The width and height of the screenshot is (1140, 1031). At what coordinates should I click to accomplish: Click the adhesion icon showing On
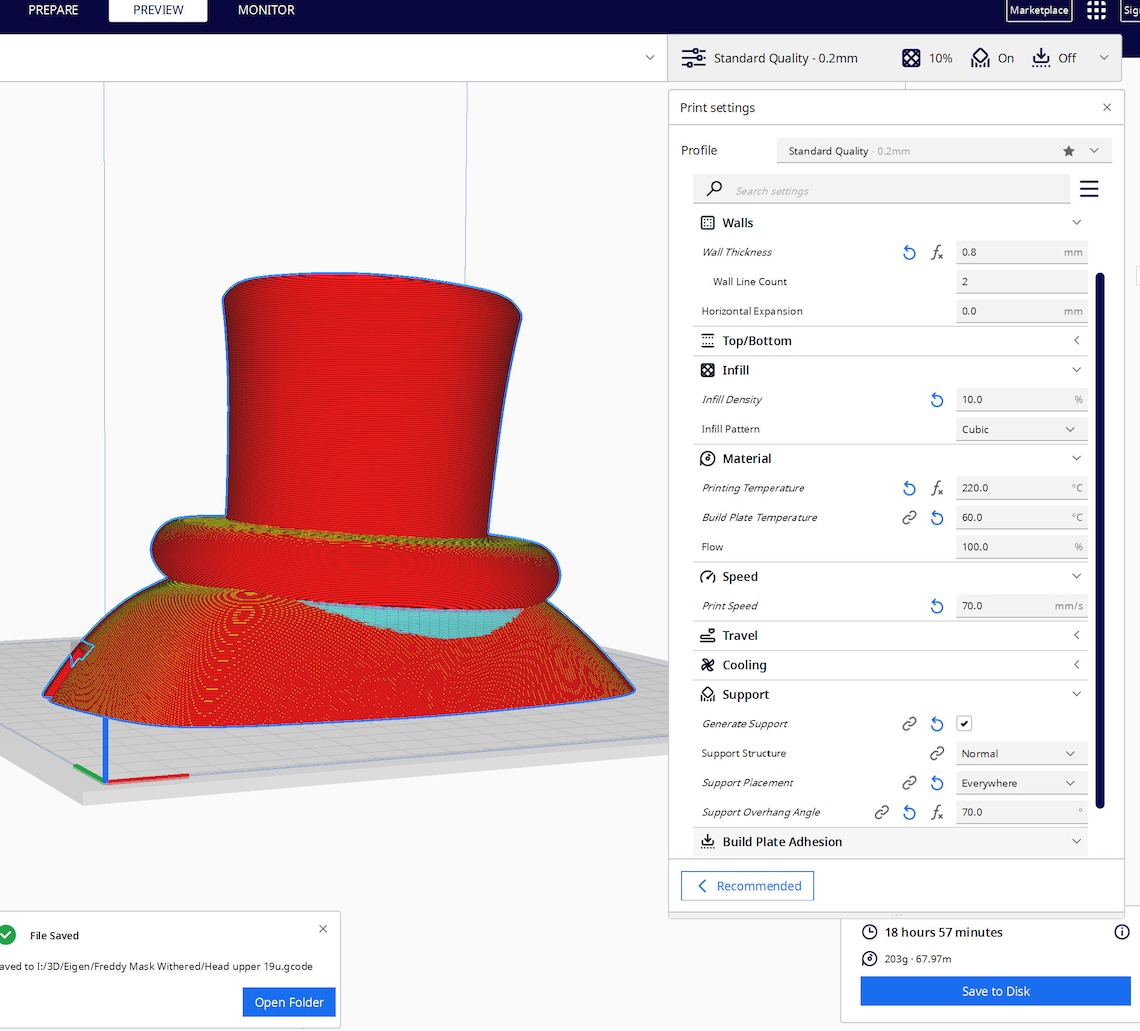point(978,58)
